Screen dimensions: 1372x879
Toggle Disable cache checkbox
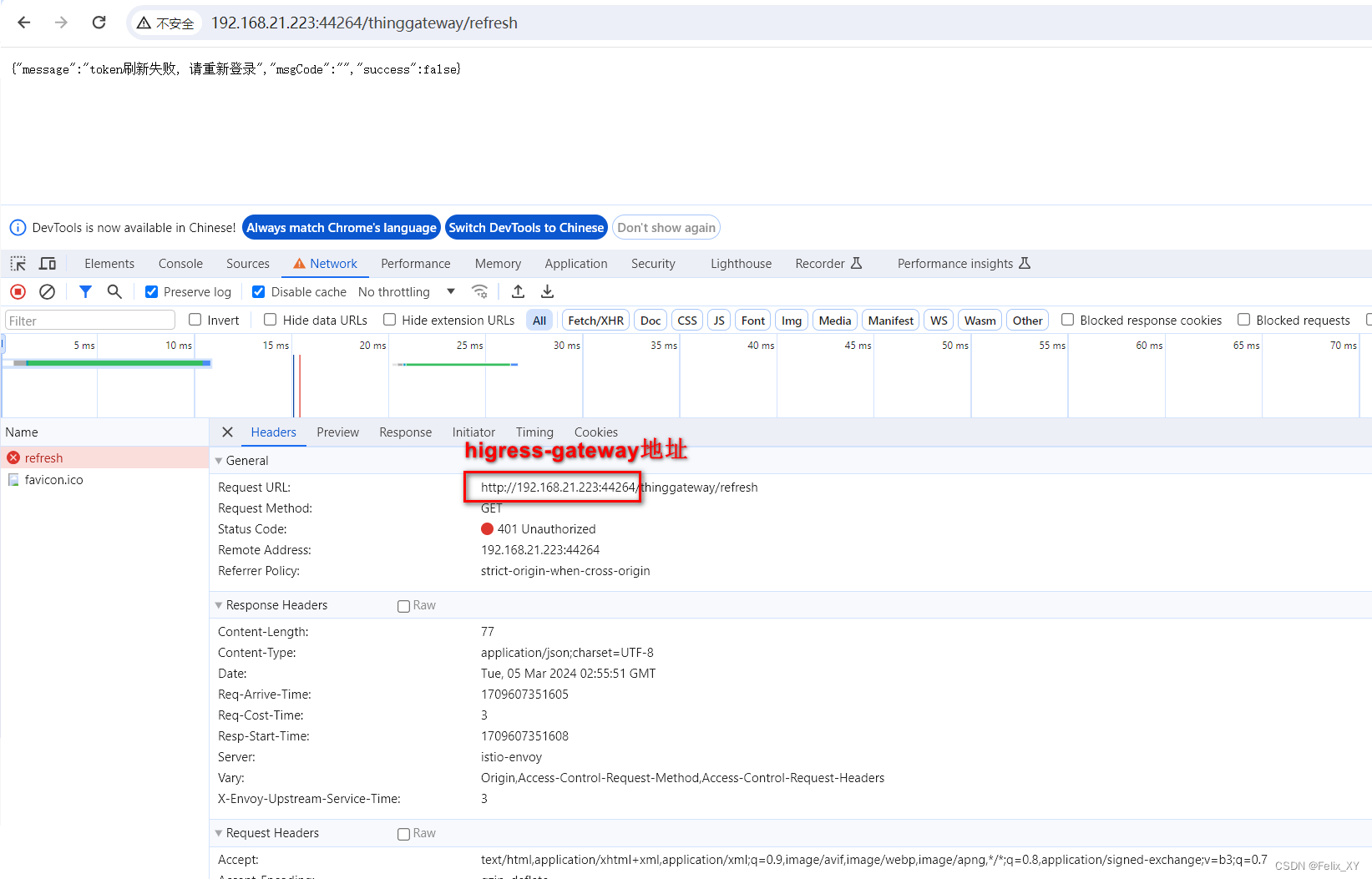tap(259, 292)
